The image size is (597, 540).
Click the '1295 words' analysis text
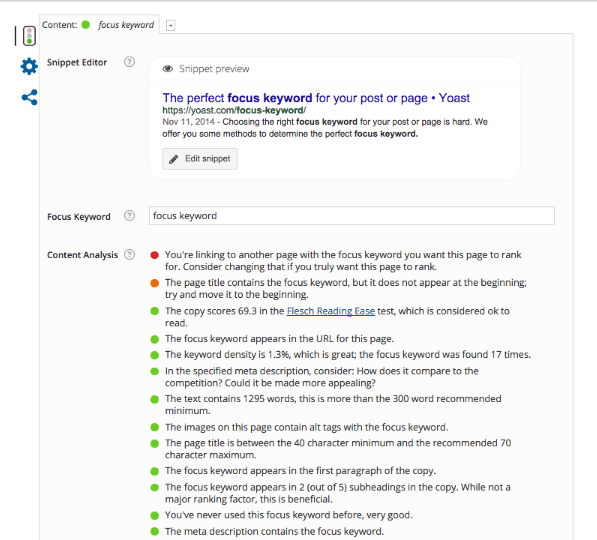333,405
